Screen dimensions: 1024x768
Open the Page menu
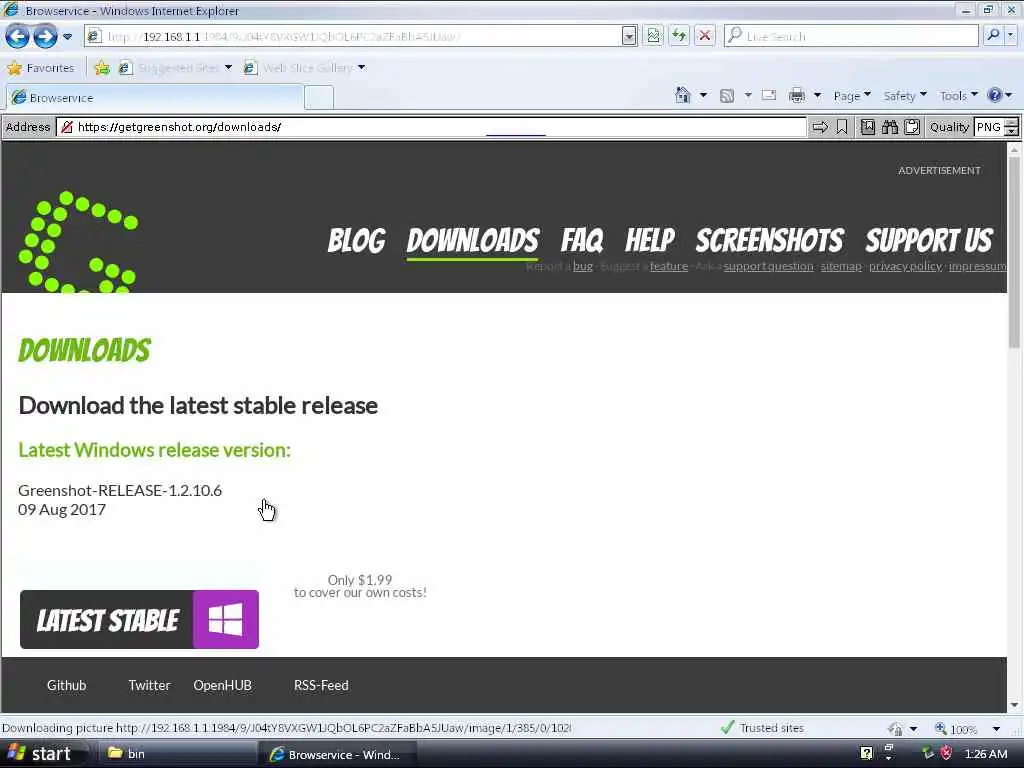pyautogui.click(x=852, y=96)
